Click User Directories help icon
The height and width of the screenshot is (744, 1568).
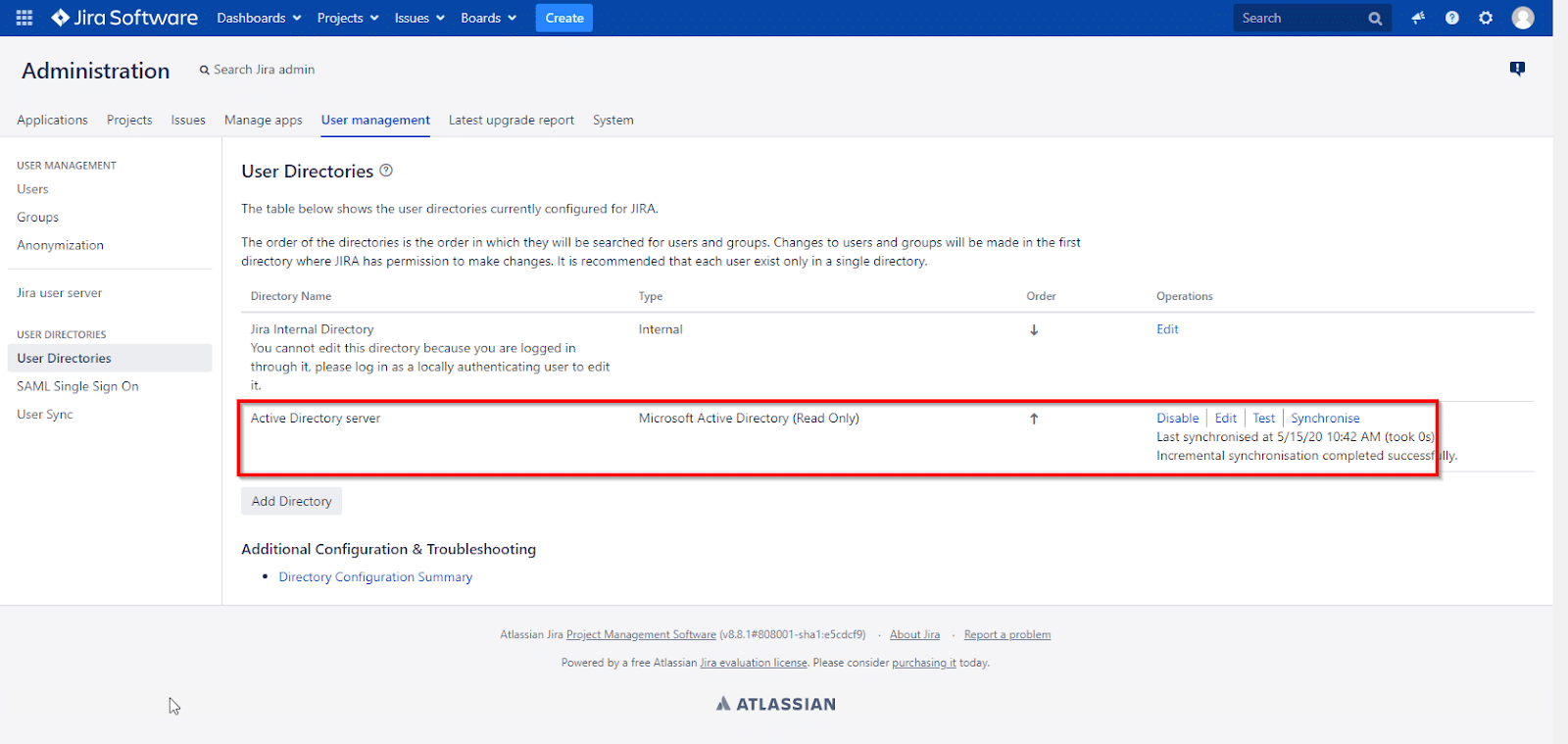[386, 171]
